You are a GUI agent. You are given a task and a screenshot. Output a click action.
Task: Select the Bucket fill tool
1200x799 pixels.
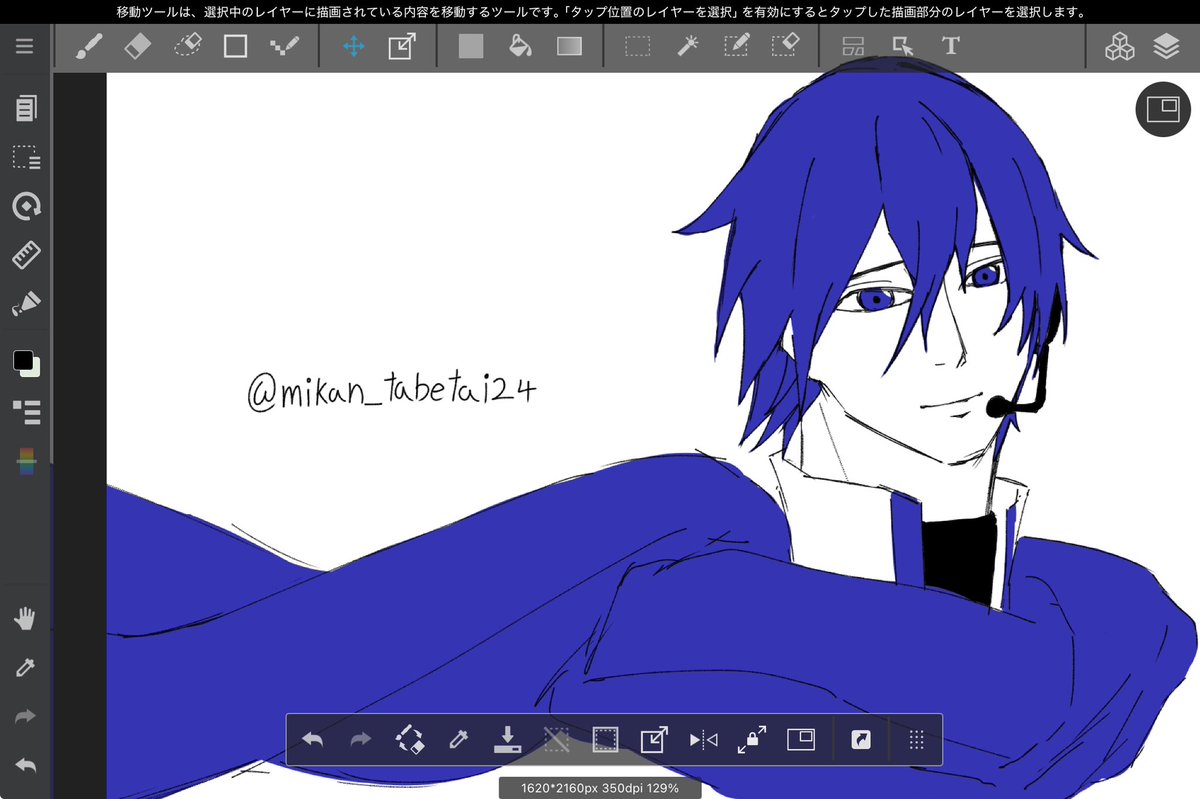coord(520,45)
